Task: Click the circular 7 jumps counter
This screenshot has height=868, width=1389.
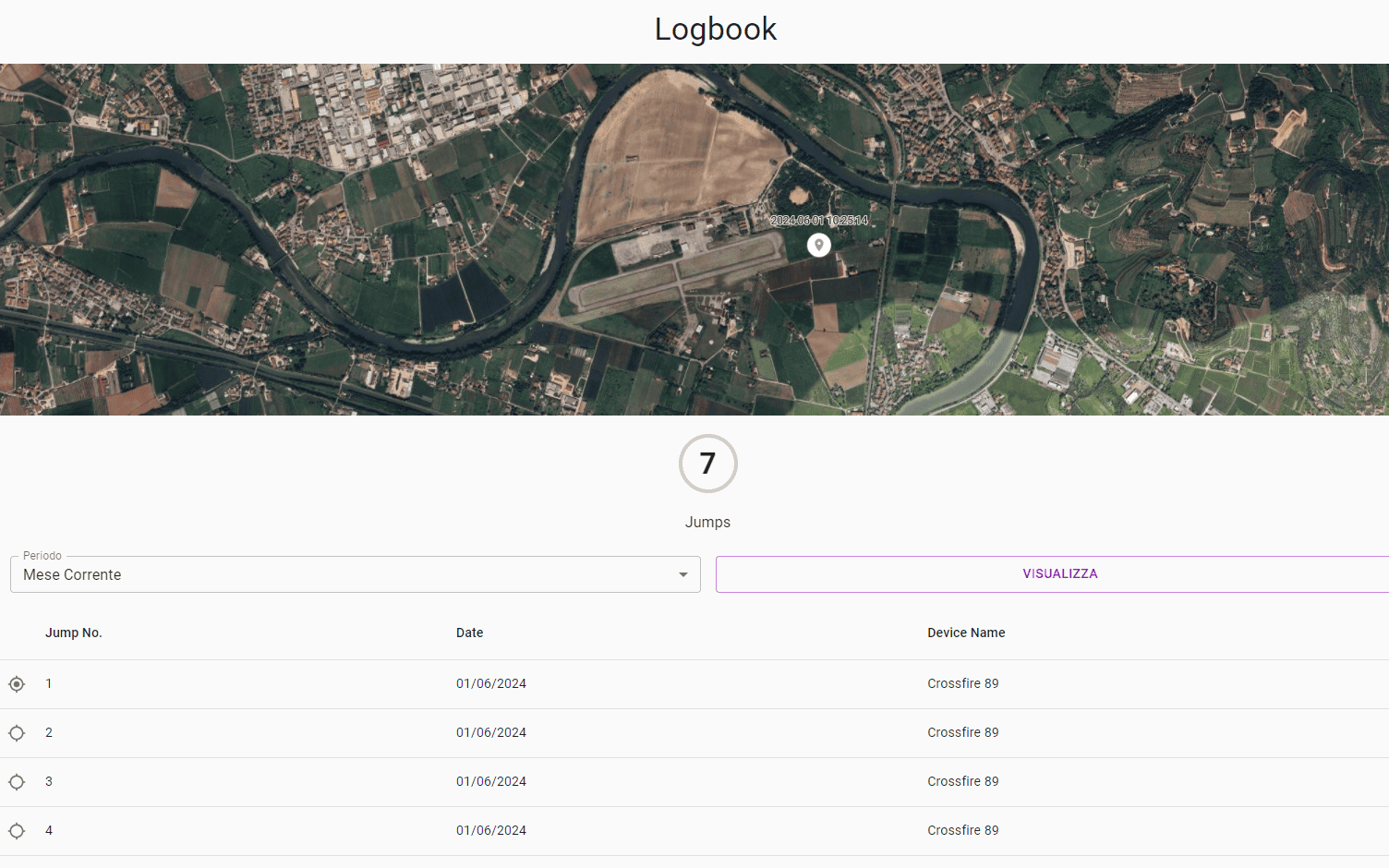Action: (x=707, y=464)
